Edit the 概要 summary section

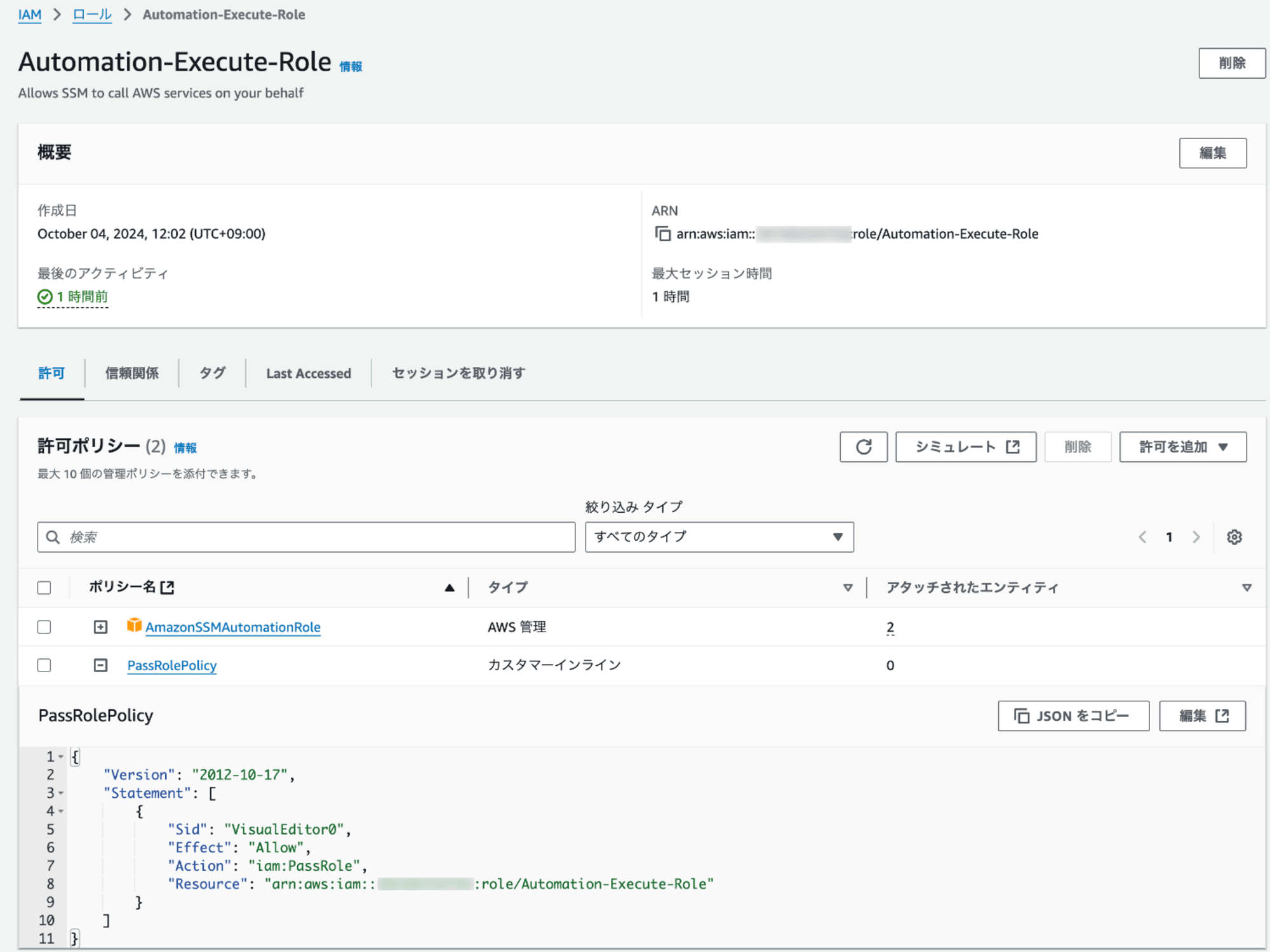pos(1213,153)
